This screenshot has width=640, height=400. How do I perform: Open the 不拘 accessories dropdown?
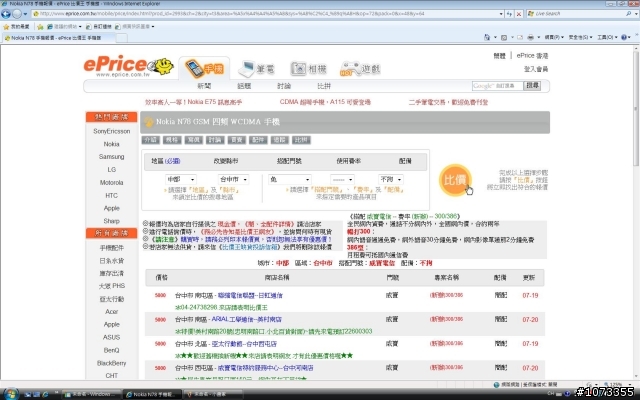coord(391,179)
